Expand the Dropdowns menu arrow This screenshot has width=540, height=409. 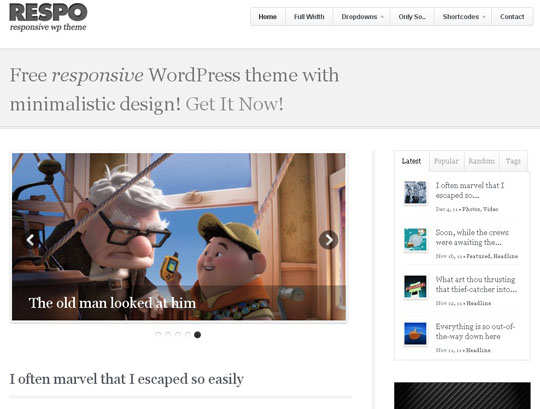pos(382,17)
